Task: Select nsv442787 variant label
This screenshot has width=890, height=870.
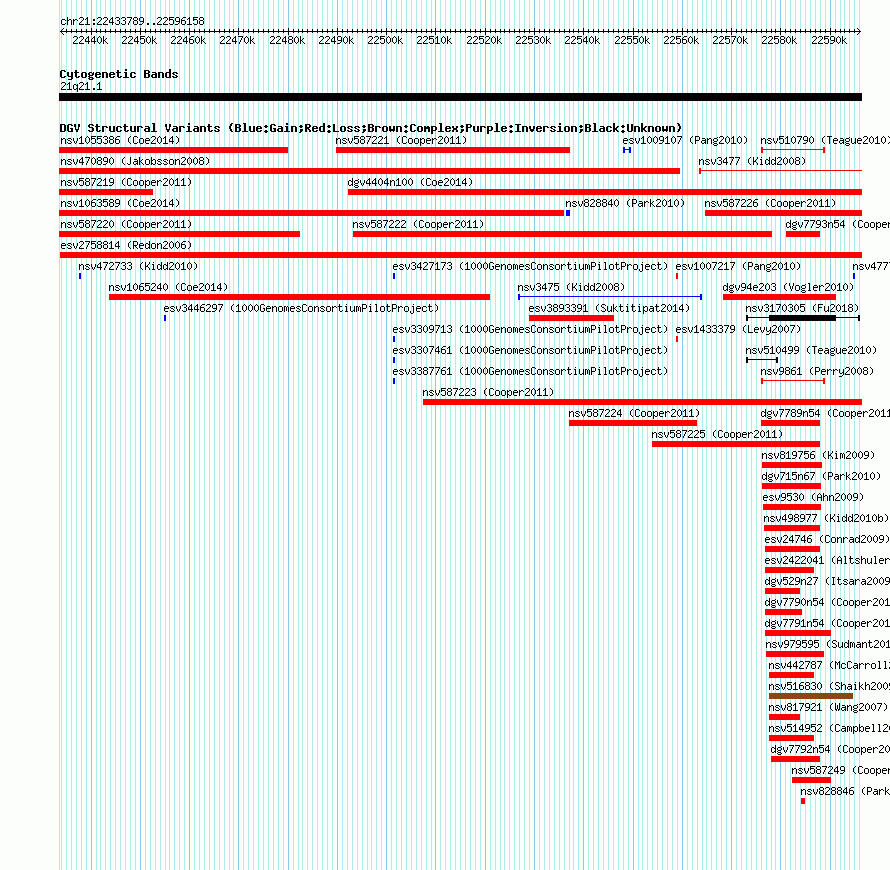Action: click(829, 665)
